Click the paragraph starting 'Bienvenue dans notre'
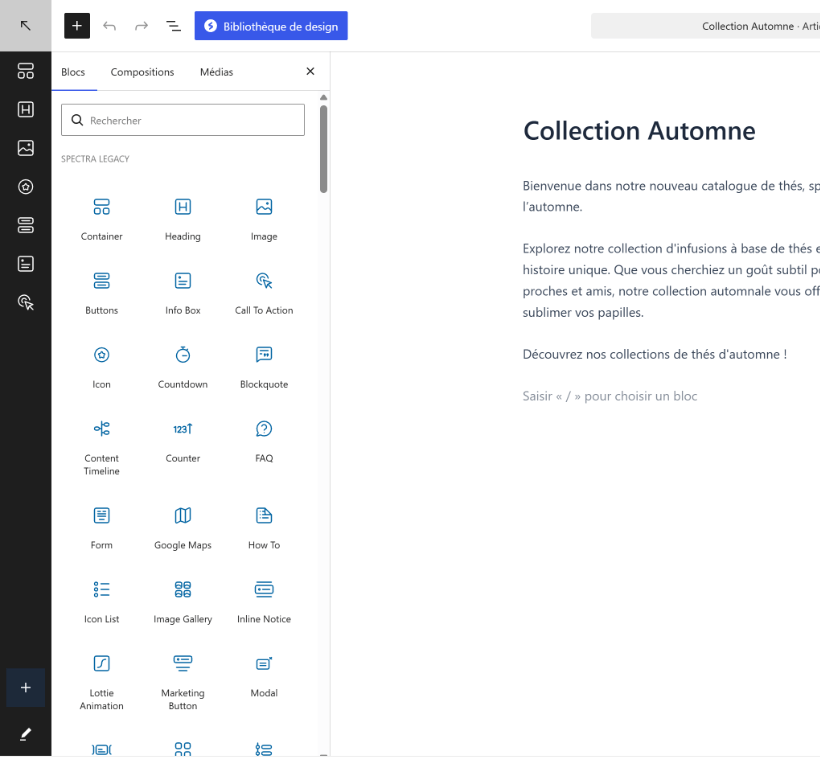 (671, 196)
